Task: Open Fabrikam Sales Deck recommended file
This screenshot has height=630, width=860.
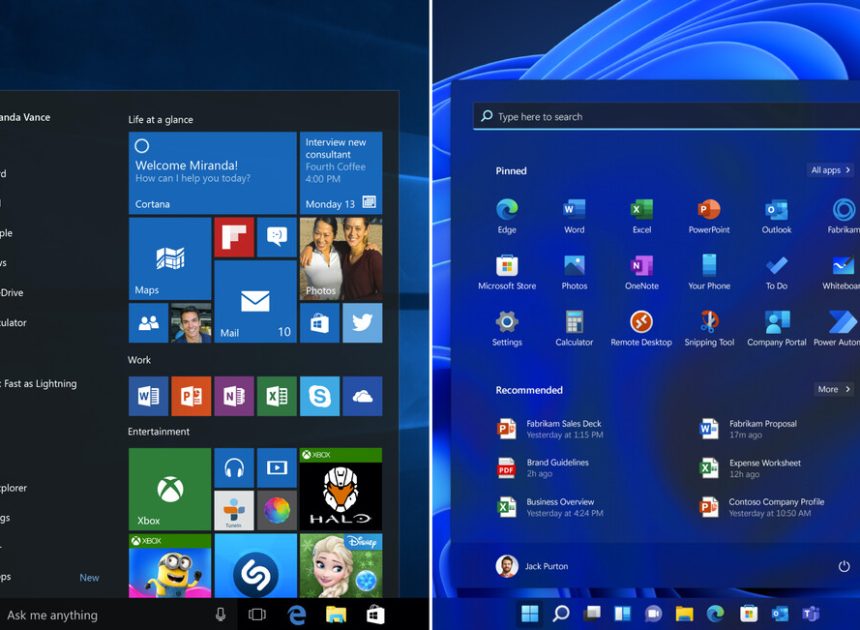Action: pyautogui.click(x=550, y=429)
